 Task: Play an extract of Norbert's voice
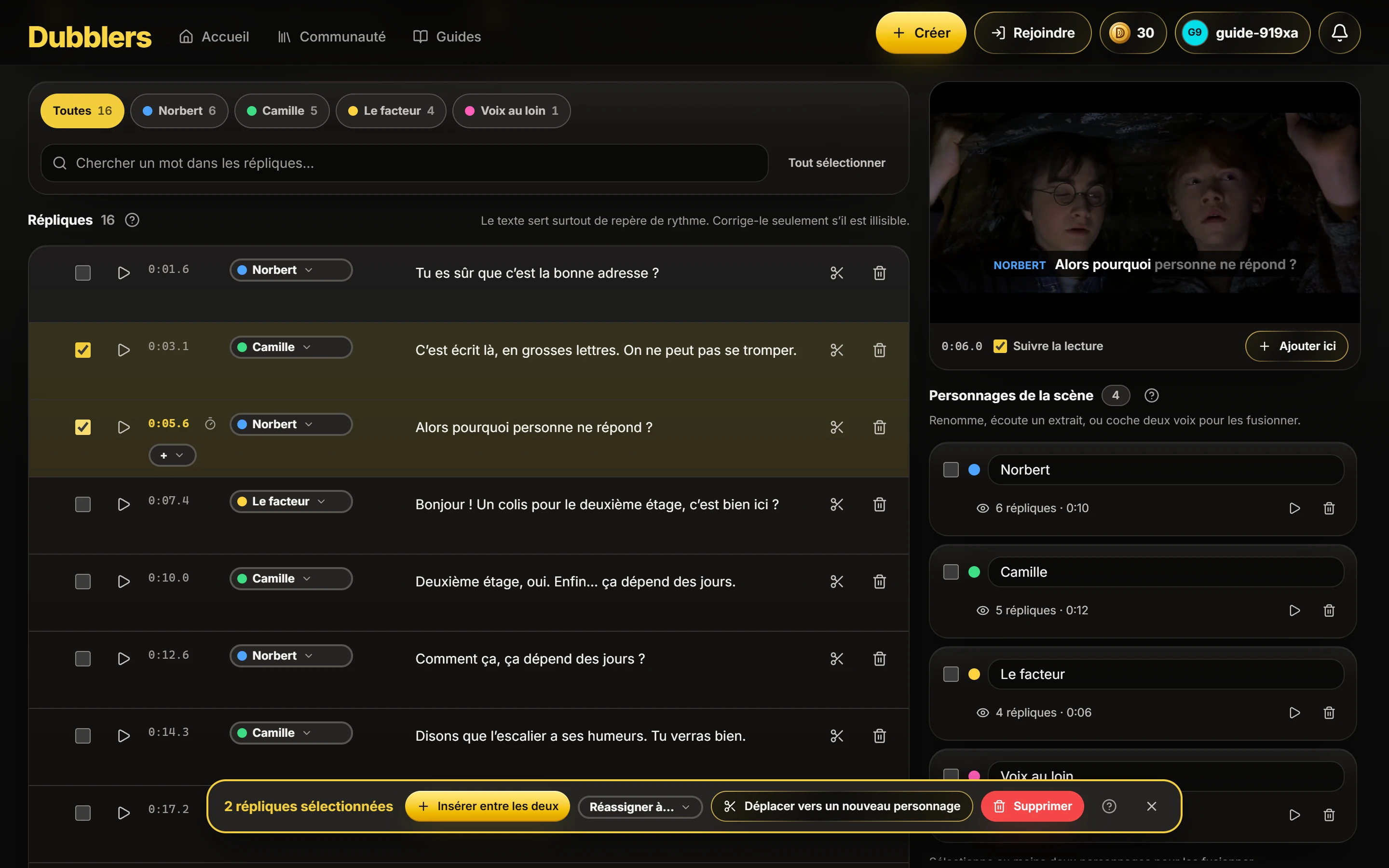point(1294,508)
